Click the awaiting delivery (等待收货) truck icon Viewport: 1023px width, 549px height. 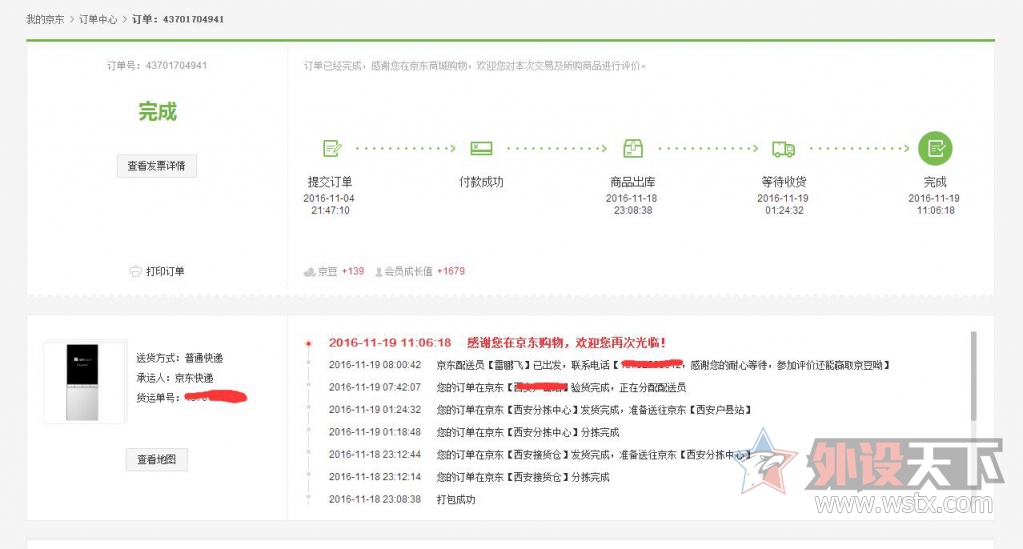click(x=783, y=149)
